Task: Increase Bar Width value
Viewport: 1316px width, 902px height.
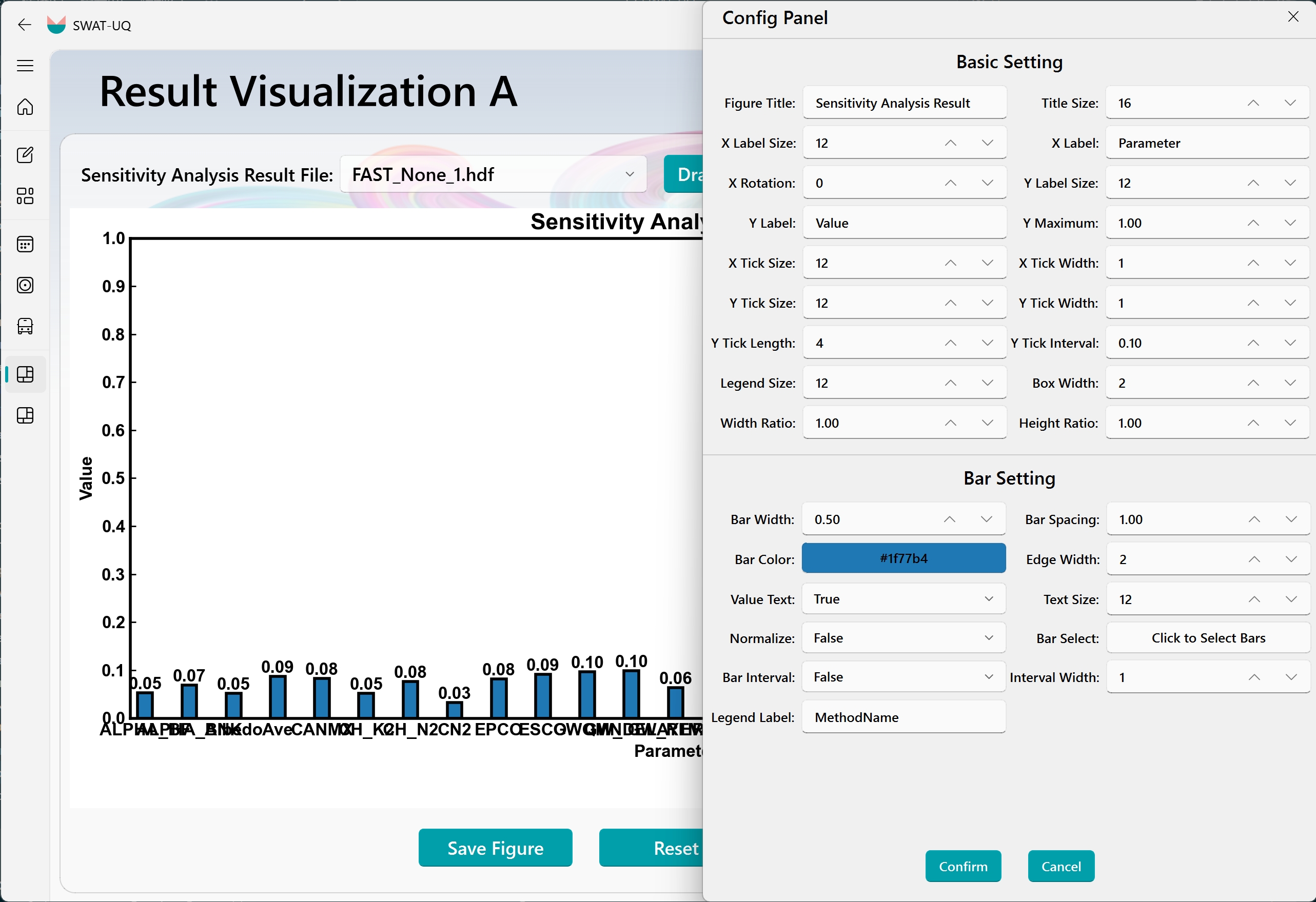Action: pyautogui.click(x=950, y=519)
